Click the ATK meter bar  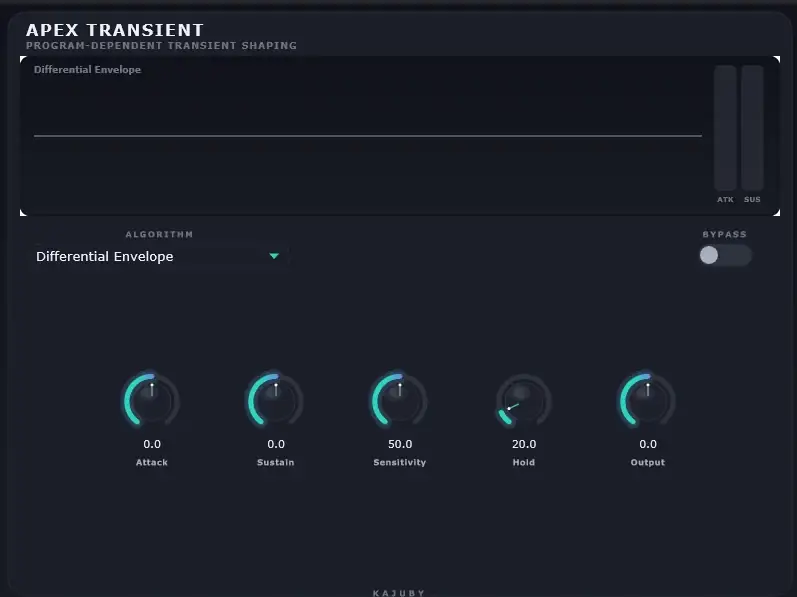[725, 128]
